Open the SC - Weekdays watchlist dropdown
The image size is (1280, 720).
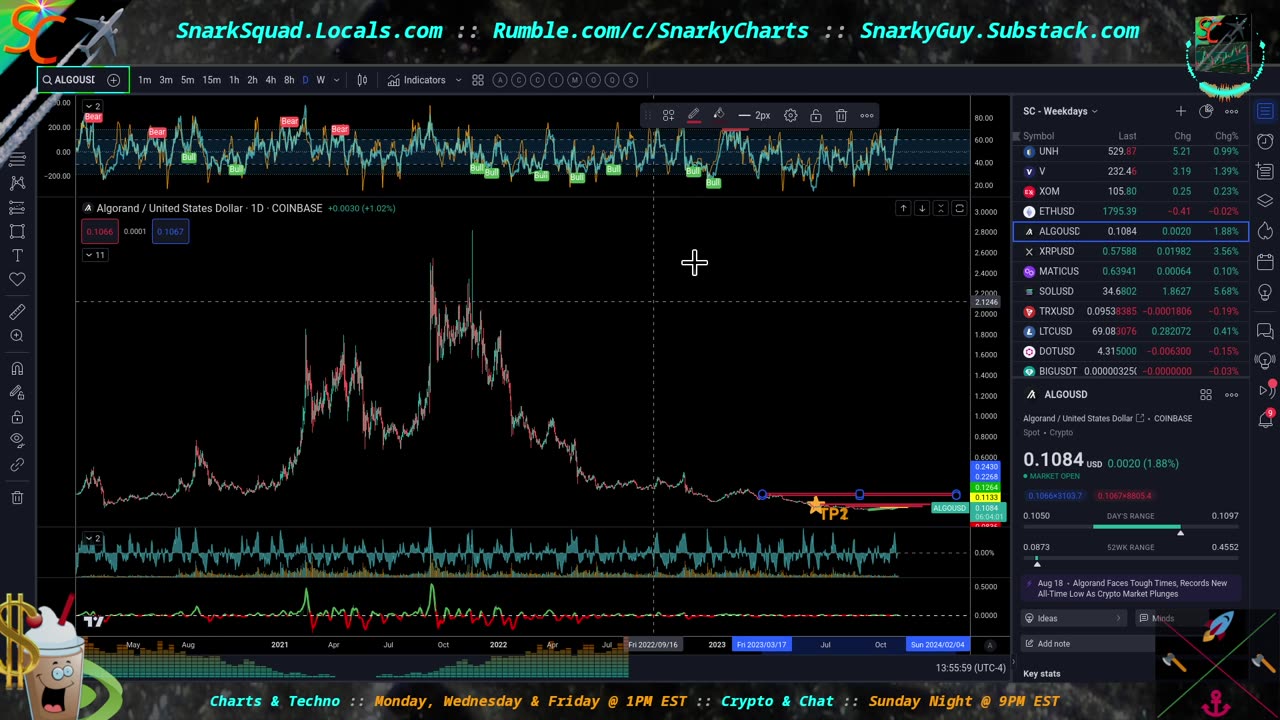click(x=1060, y=111)
